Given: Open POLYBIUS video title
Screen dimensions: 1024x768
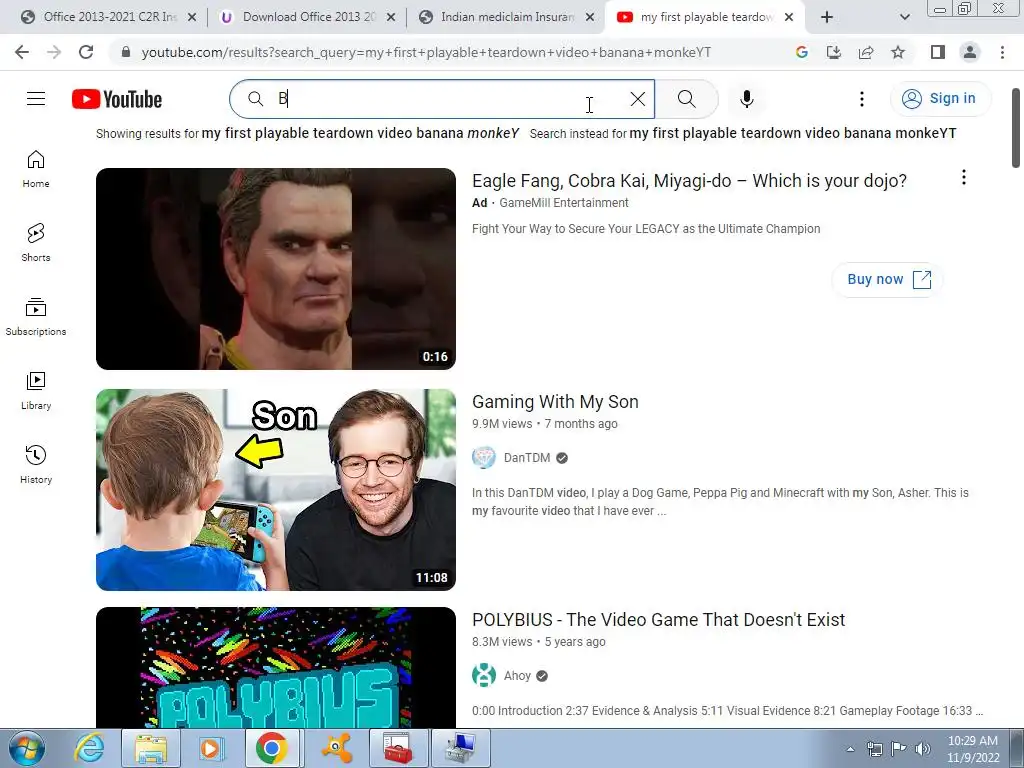Looking at the screenshot, I should point(658,620).
